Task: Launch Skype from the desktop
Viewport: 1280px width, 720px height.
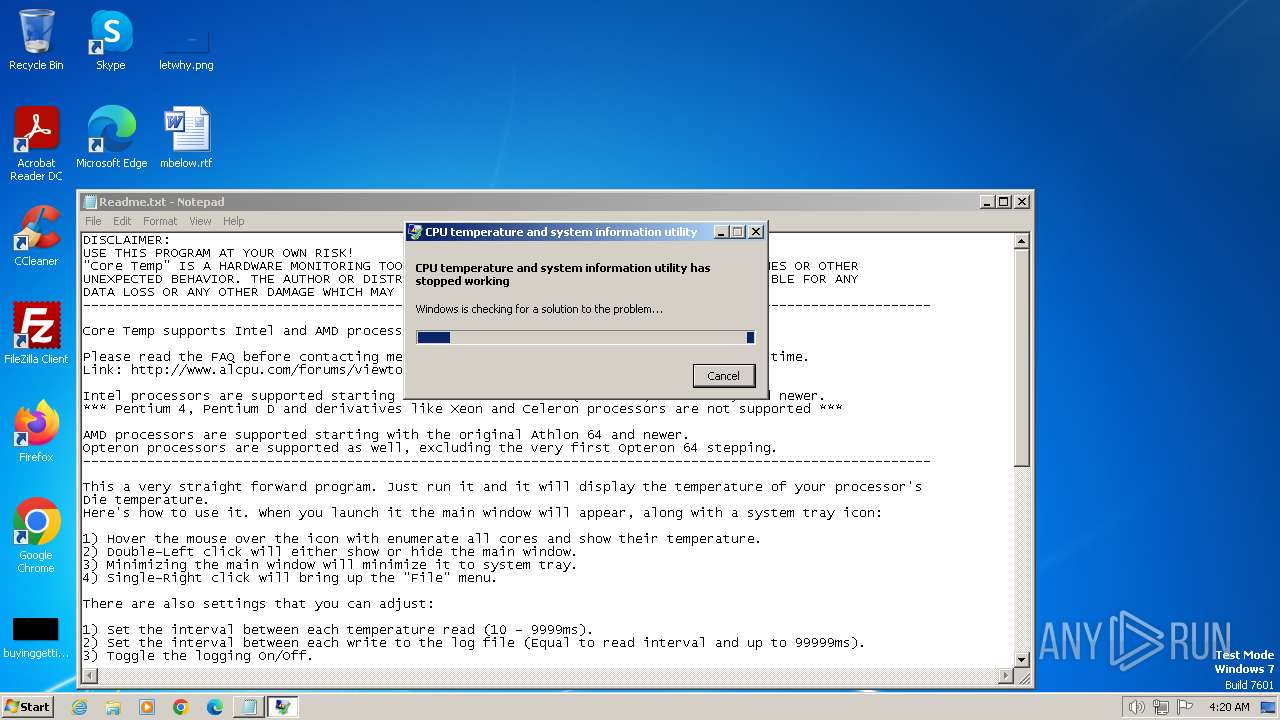Action: pyautogui.click(x=110, y=40)
